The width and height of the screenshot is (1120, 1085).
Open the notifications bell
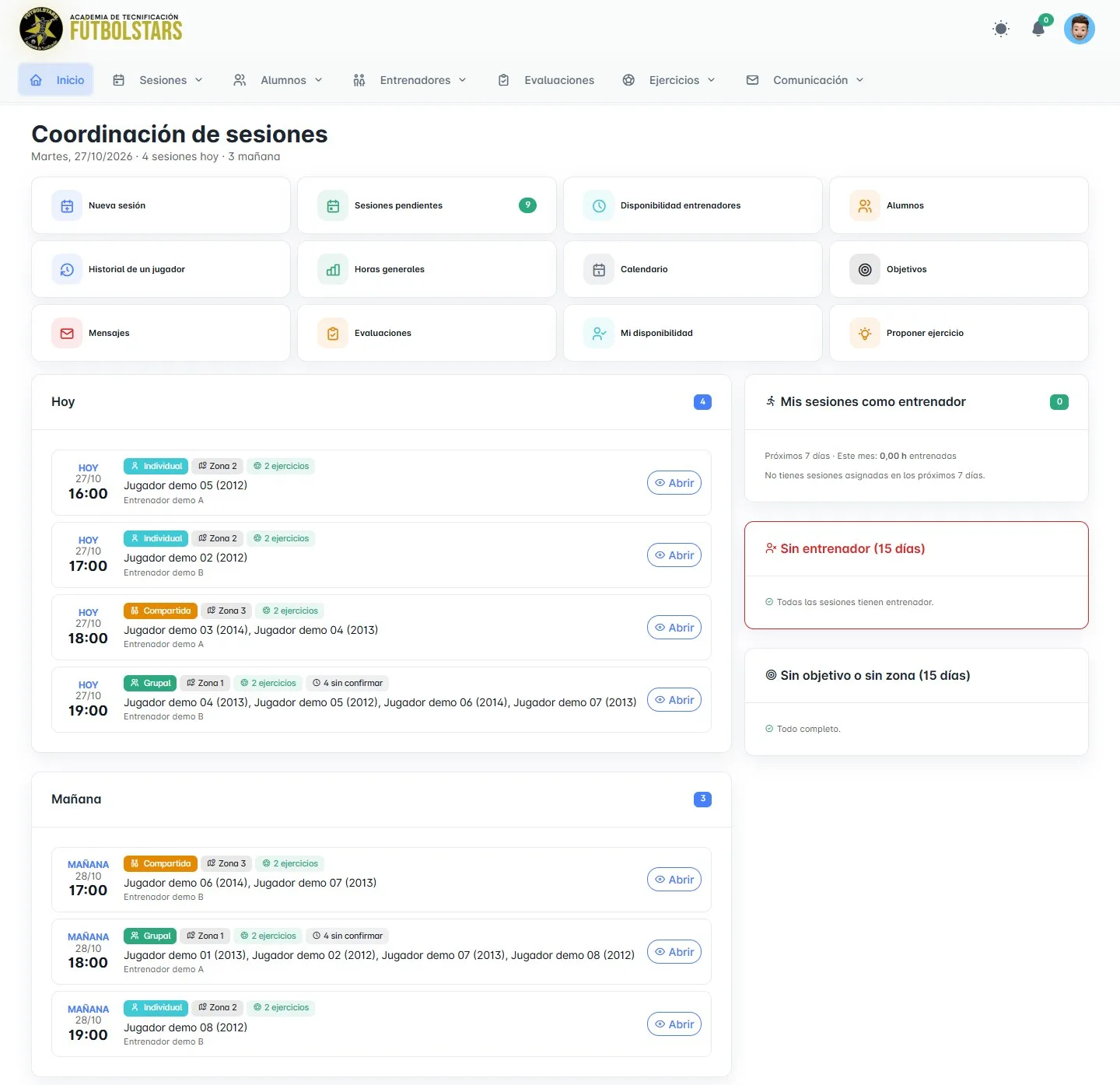click(x=1038, y=29)
